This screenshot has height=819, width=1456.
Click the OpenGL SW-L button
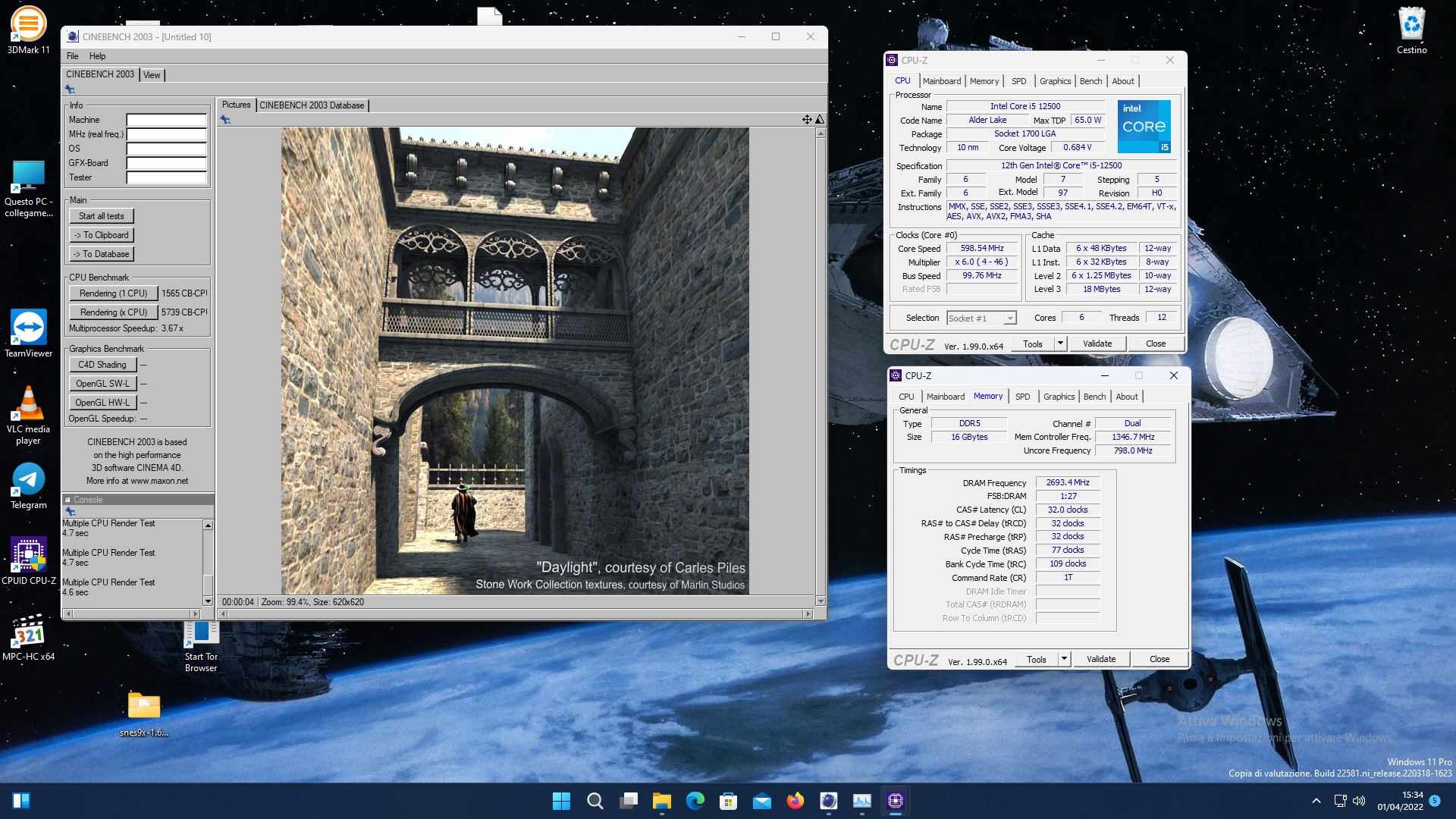[102, 384]
